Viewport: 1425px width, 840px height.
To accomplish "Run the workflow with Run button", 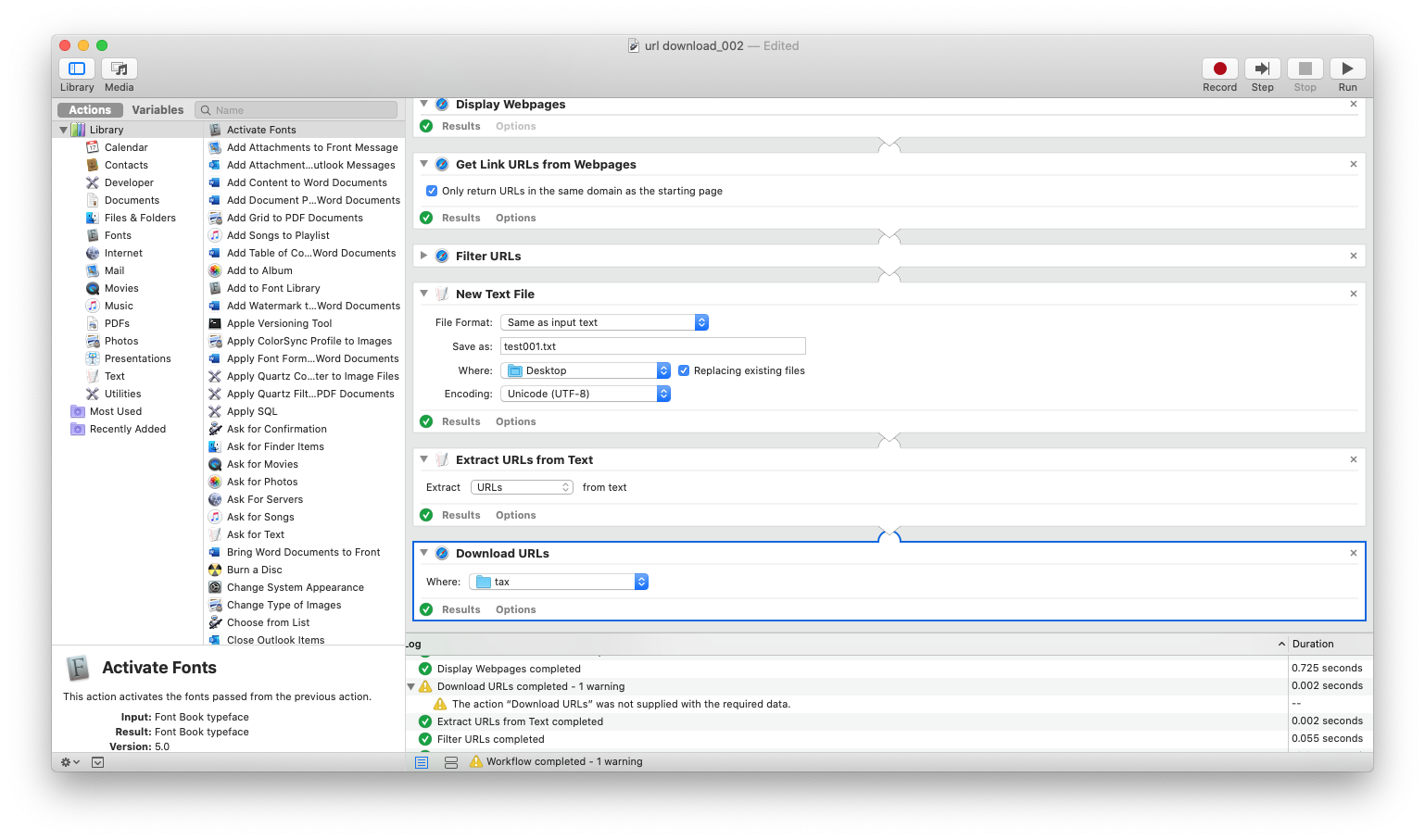I will [1347, 69].
